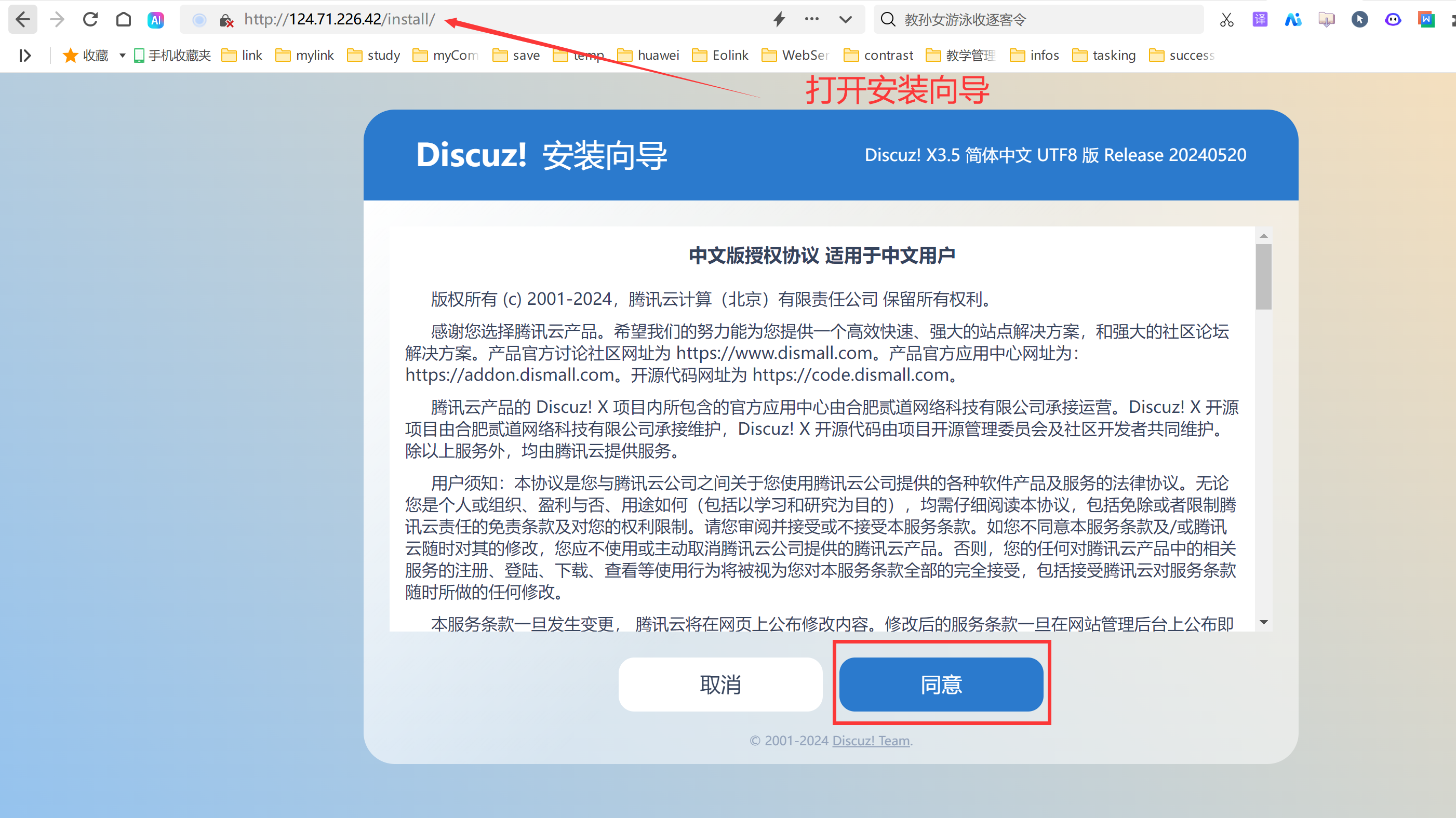Image resolution: width=1456 pixels, height=818 pixels.
Task: Open the huawei bookmark folder
Action: point(648,56)
